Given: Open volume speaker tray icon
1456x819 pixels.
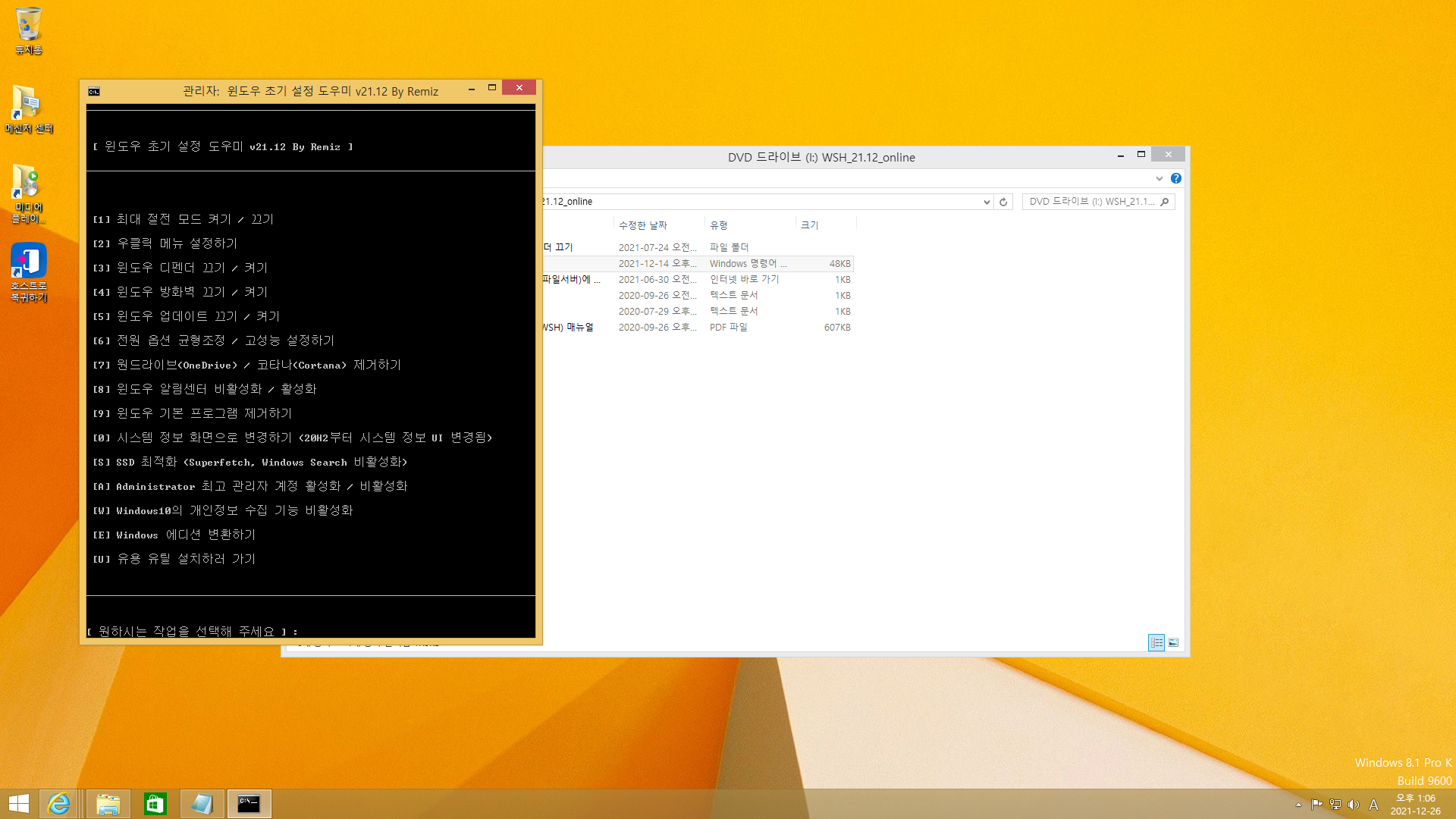Looking at the screenshot, I should click(1354, 805).
